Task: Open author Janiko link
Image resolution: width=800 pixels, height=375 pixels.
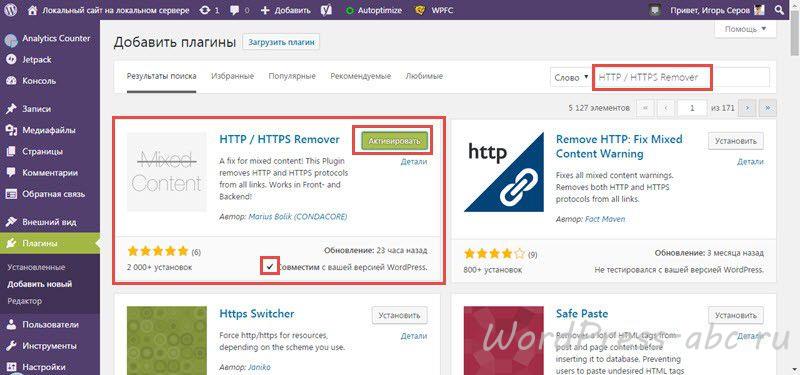Action: [260, 367]
